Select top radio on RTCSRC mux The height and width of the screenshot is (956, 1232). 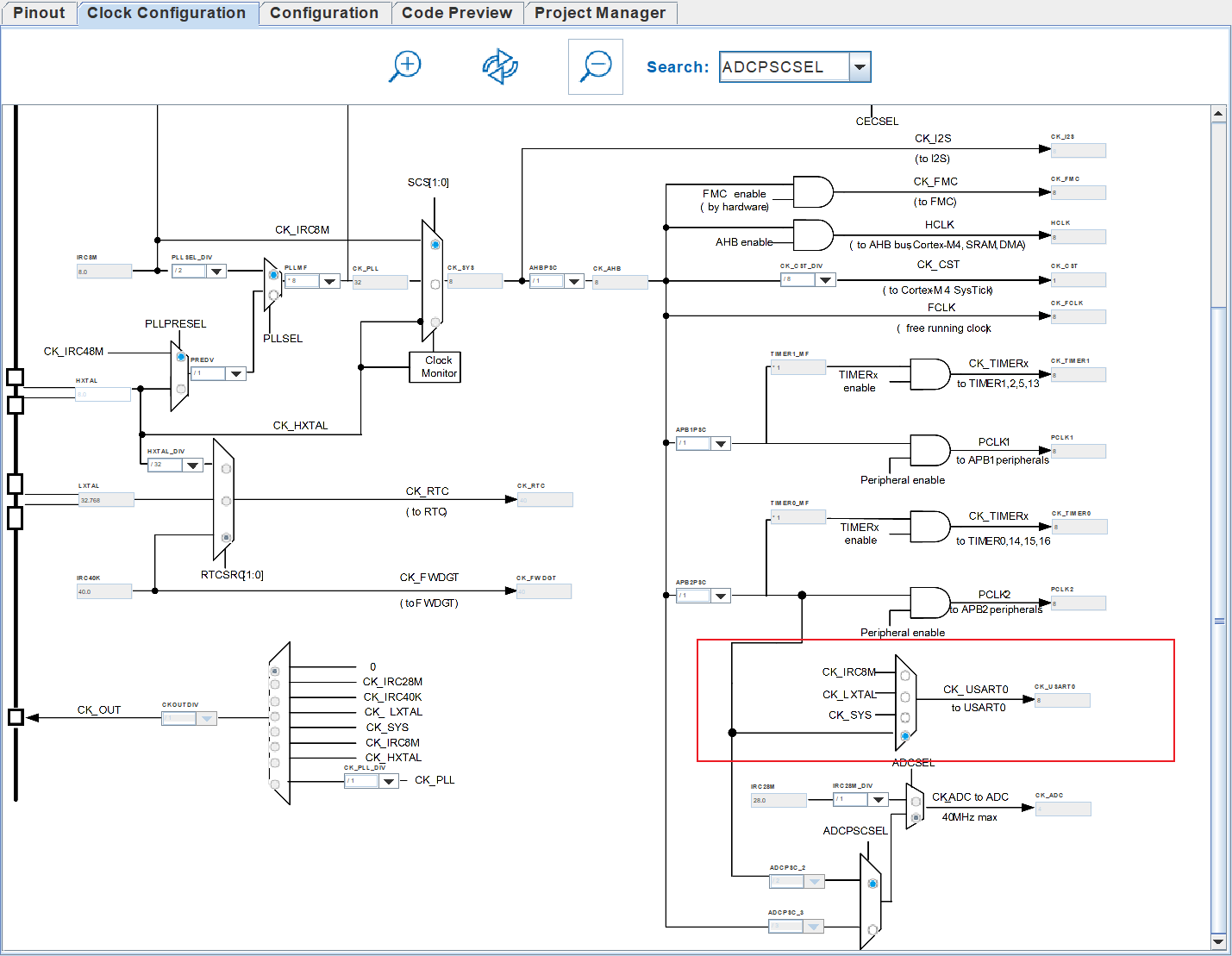(226, 469)
